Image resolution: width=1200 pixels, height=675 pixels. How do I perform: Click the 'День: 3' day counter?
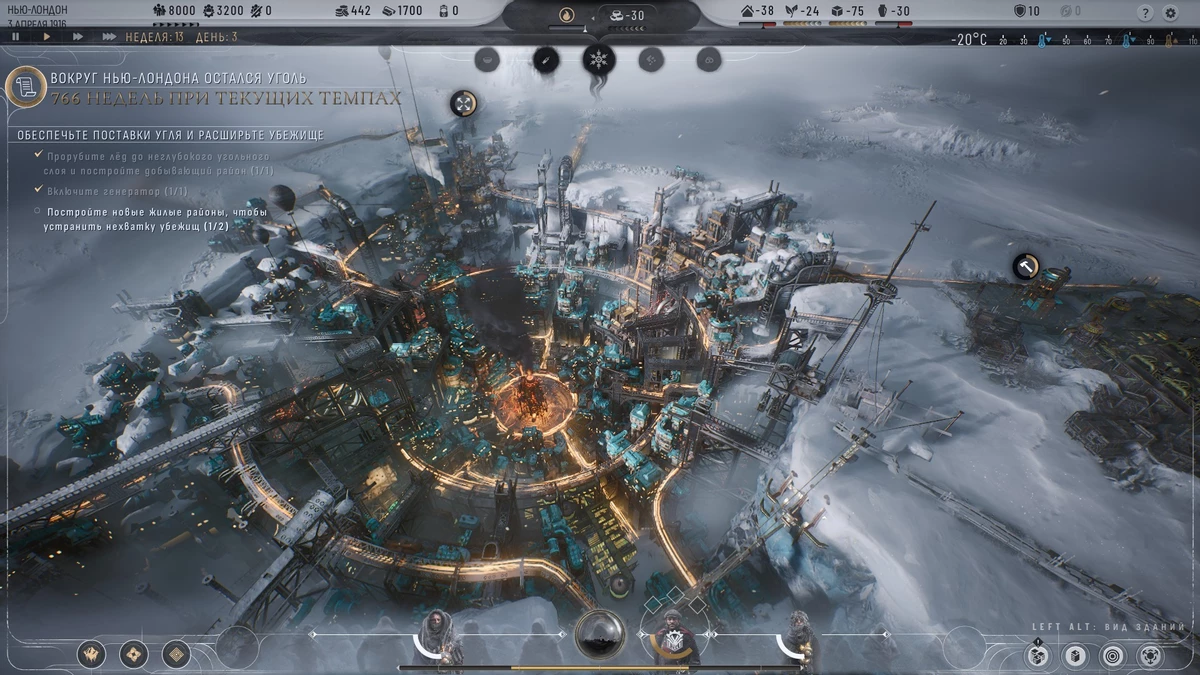pos(219,37)
